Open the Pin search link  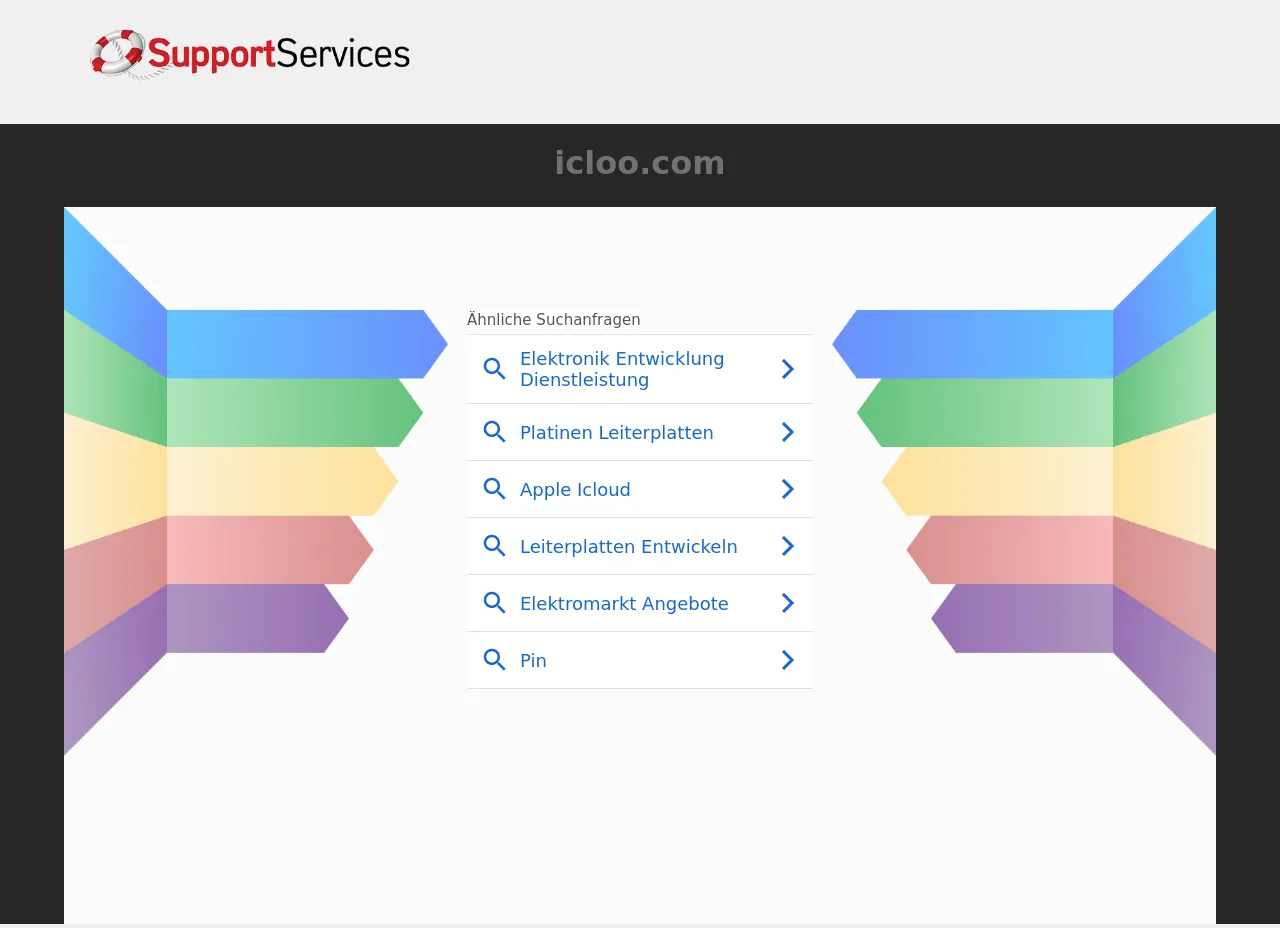(640, 660)
